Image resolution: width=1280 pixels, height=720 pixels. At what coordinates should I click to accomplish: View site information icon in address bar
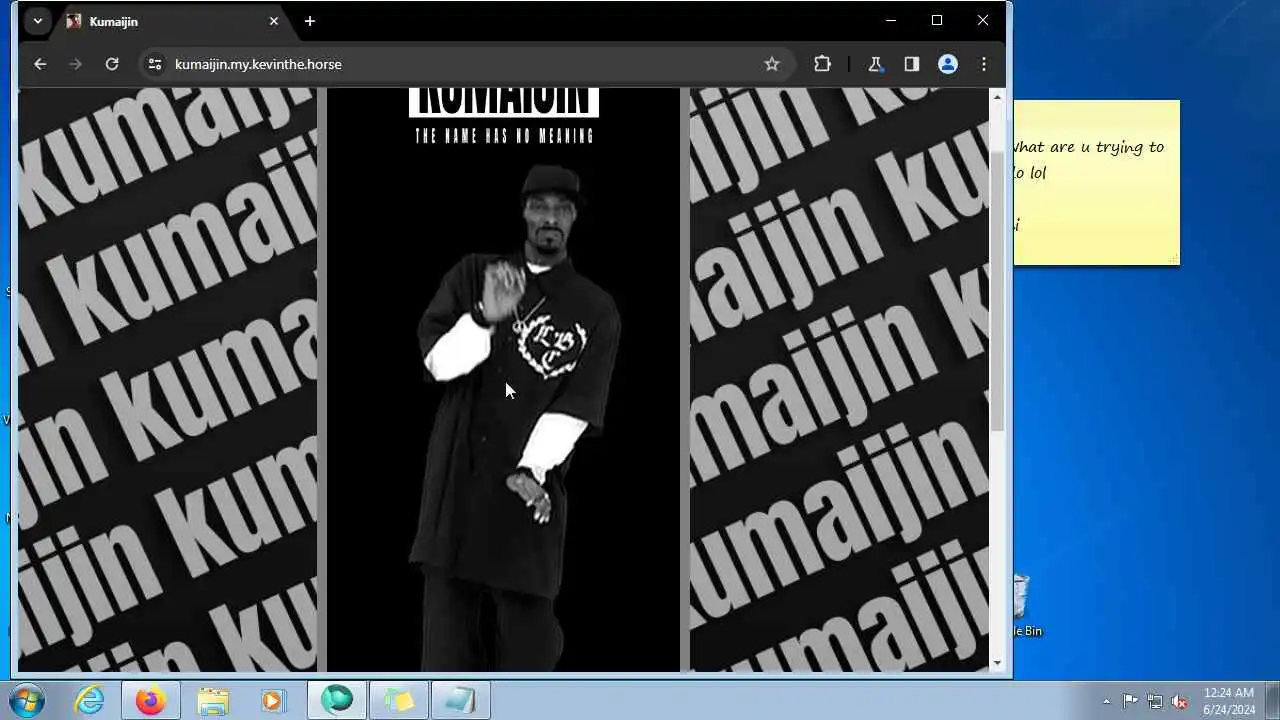(x=155, y=64)
